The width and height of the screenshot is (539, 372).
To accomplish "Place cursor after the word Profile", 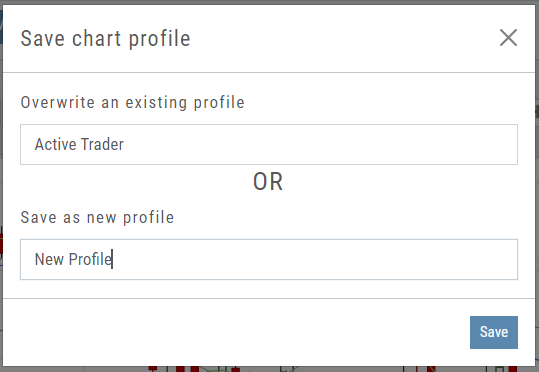I will [112, 259].
